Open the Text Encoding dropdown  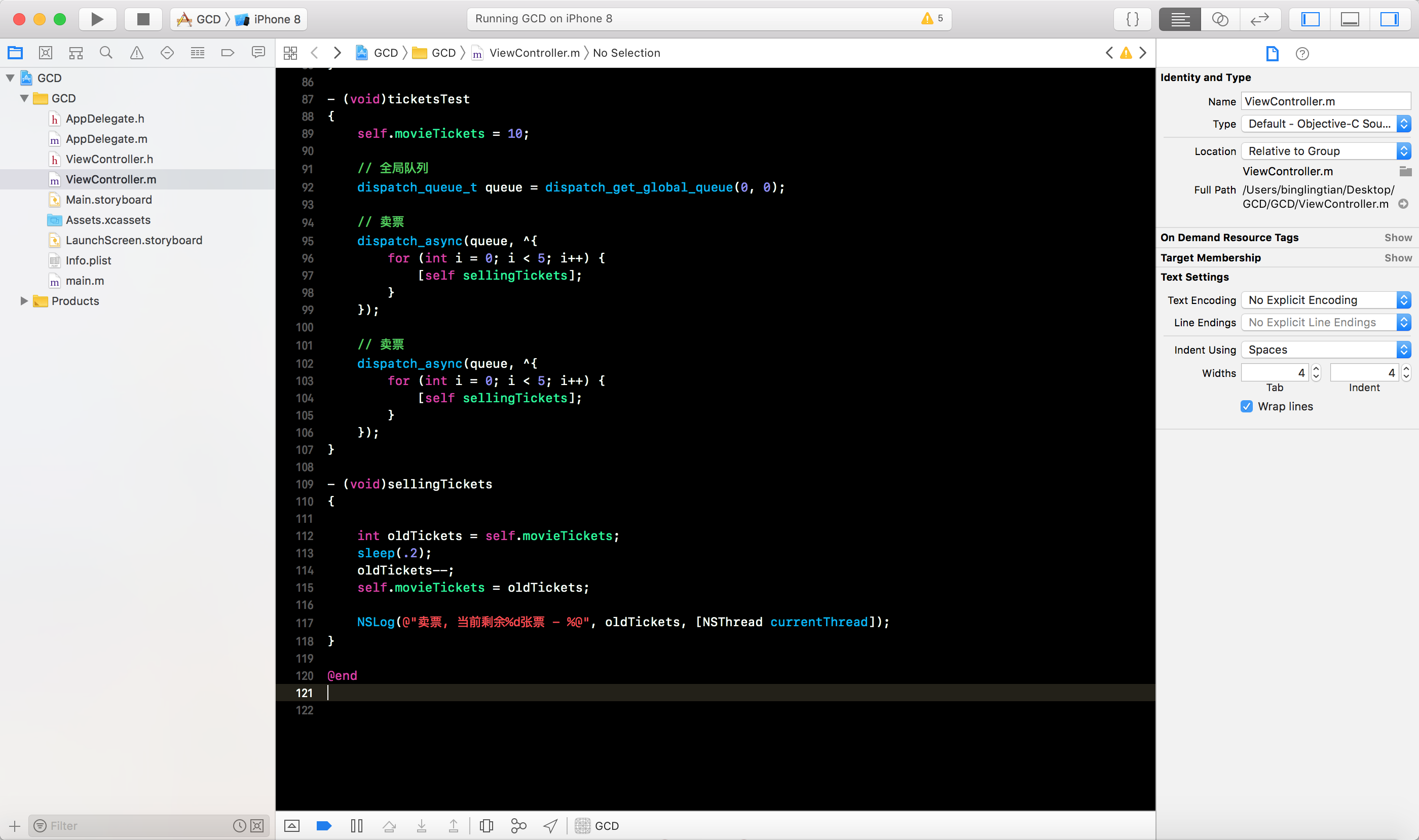1326,300
